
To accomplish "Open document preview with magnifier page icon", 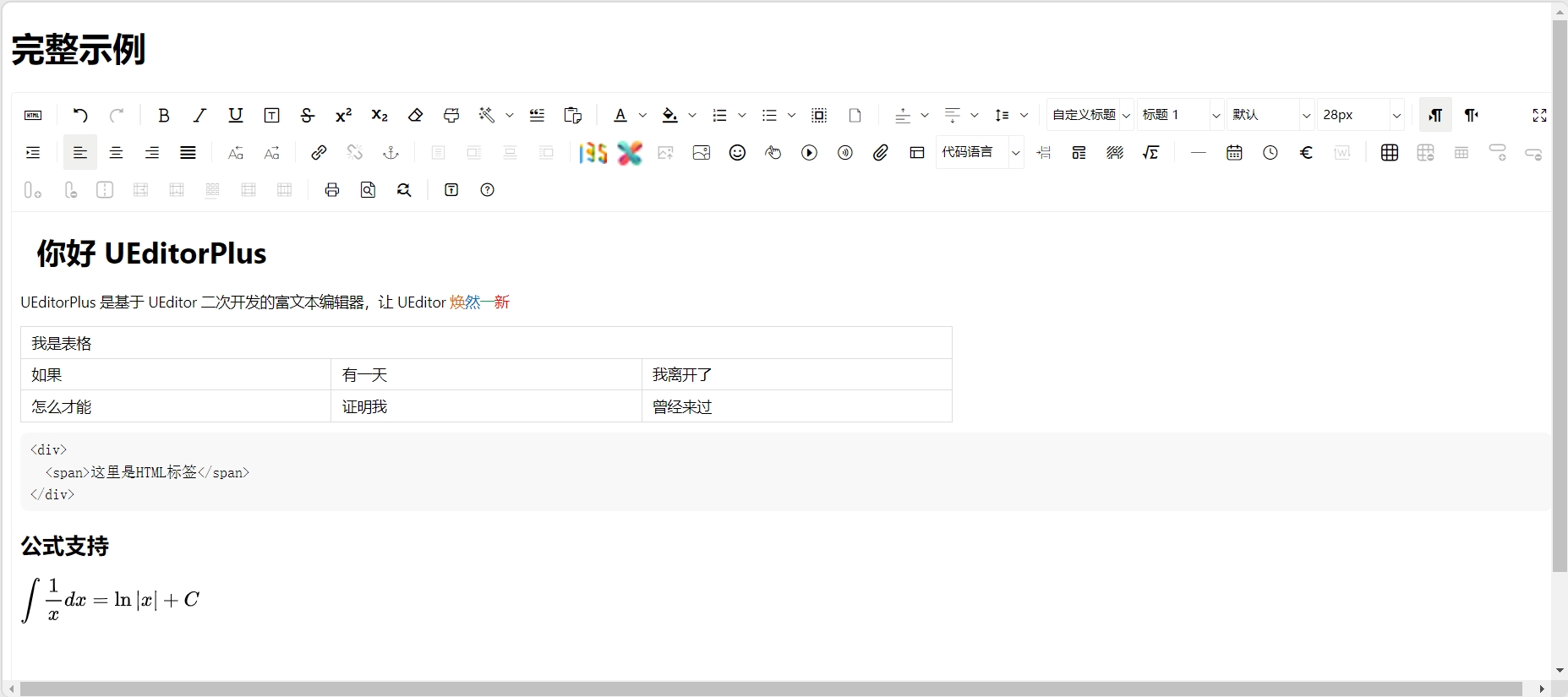I will (369, 190).
